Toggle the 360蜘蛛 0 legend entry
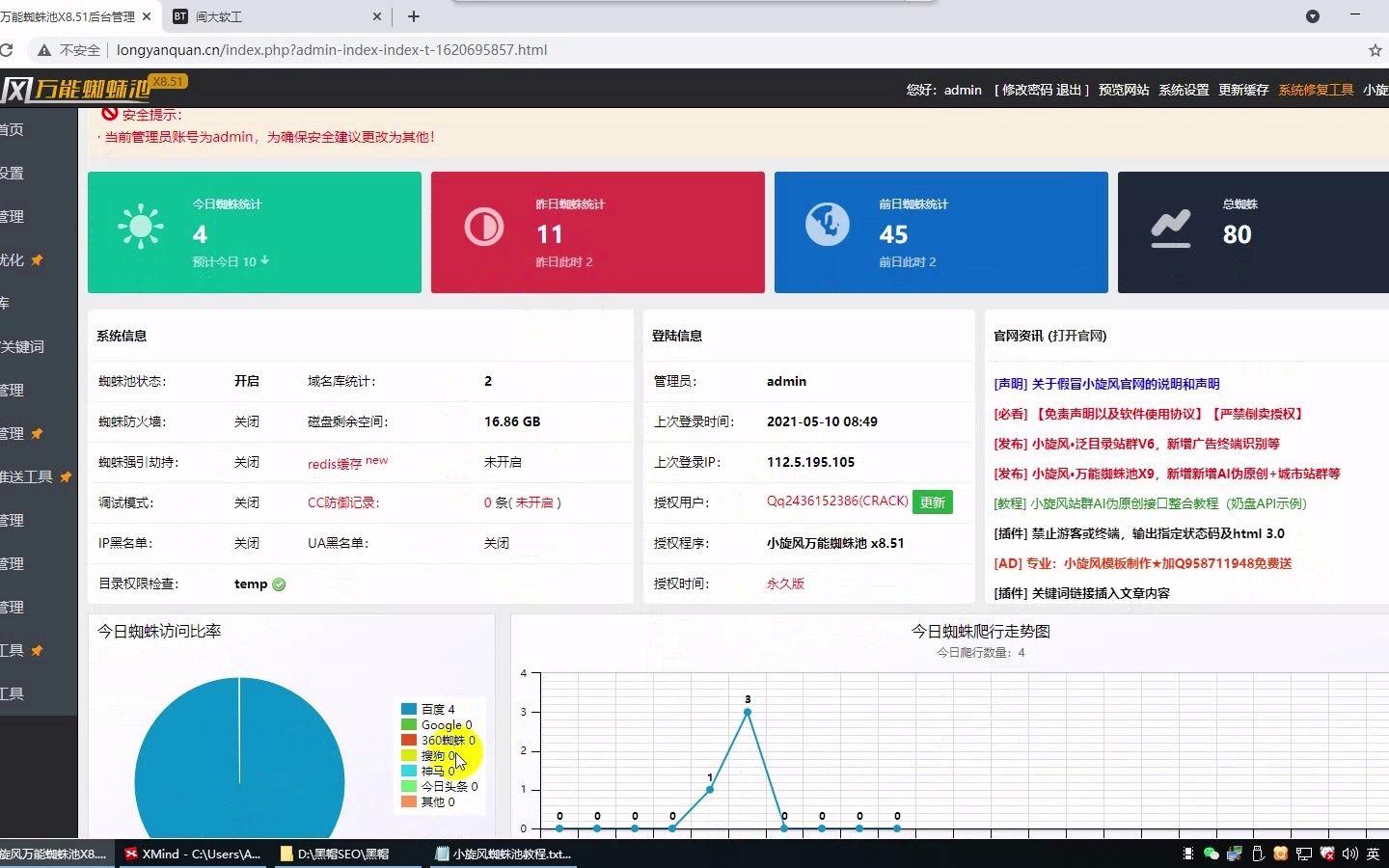Viewport: 1389px width, 868px height. pos(439,740)
